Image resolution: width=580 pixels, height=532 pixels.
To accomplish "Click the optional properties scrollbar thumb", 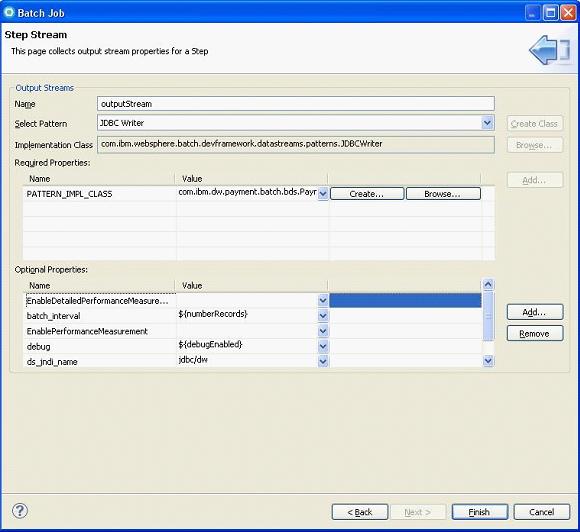I will pos(488,316).
